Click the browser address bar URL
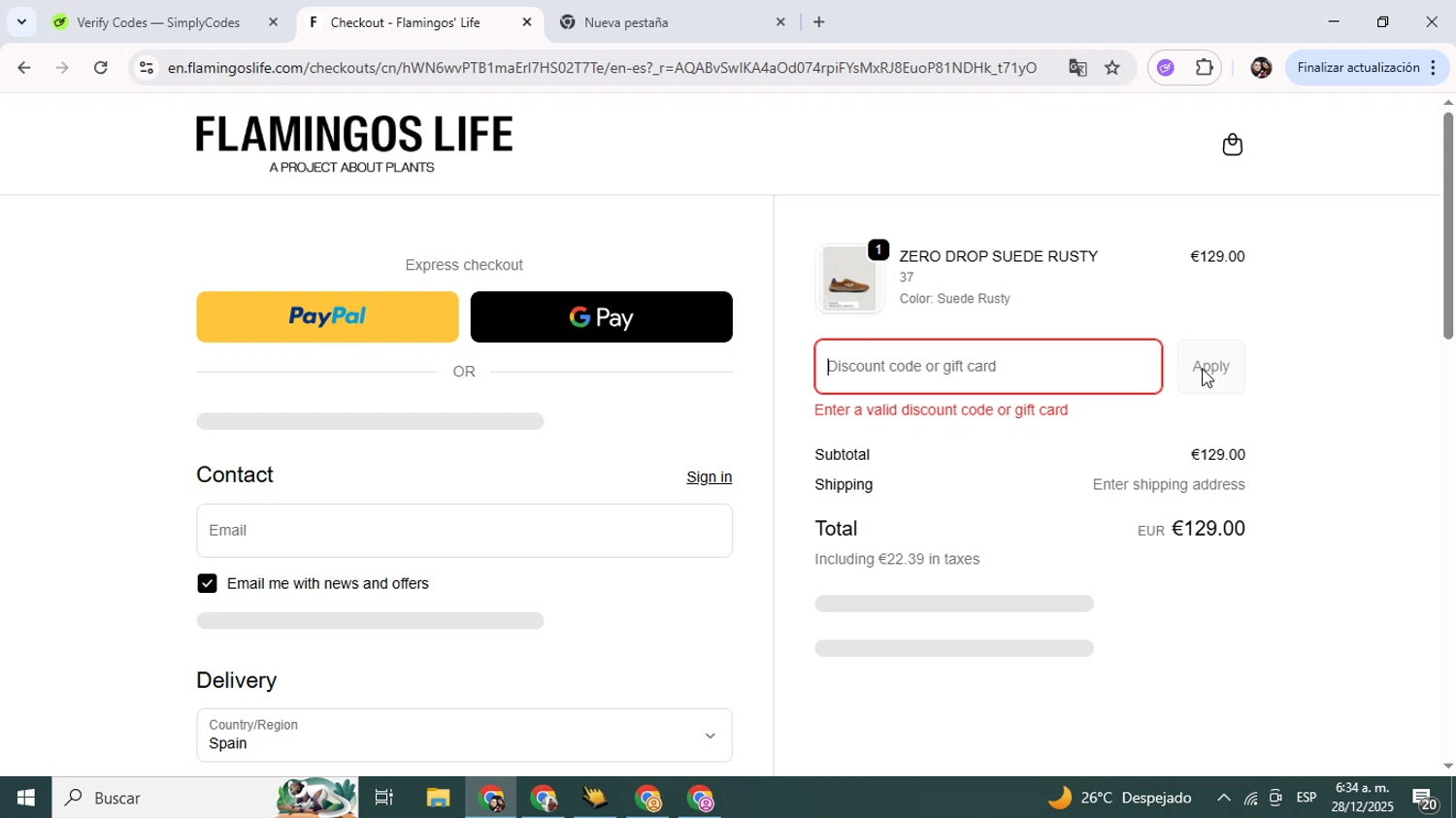The image size is (1456, 818). coord(602,68)
